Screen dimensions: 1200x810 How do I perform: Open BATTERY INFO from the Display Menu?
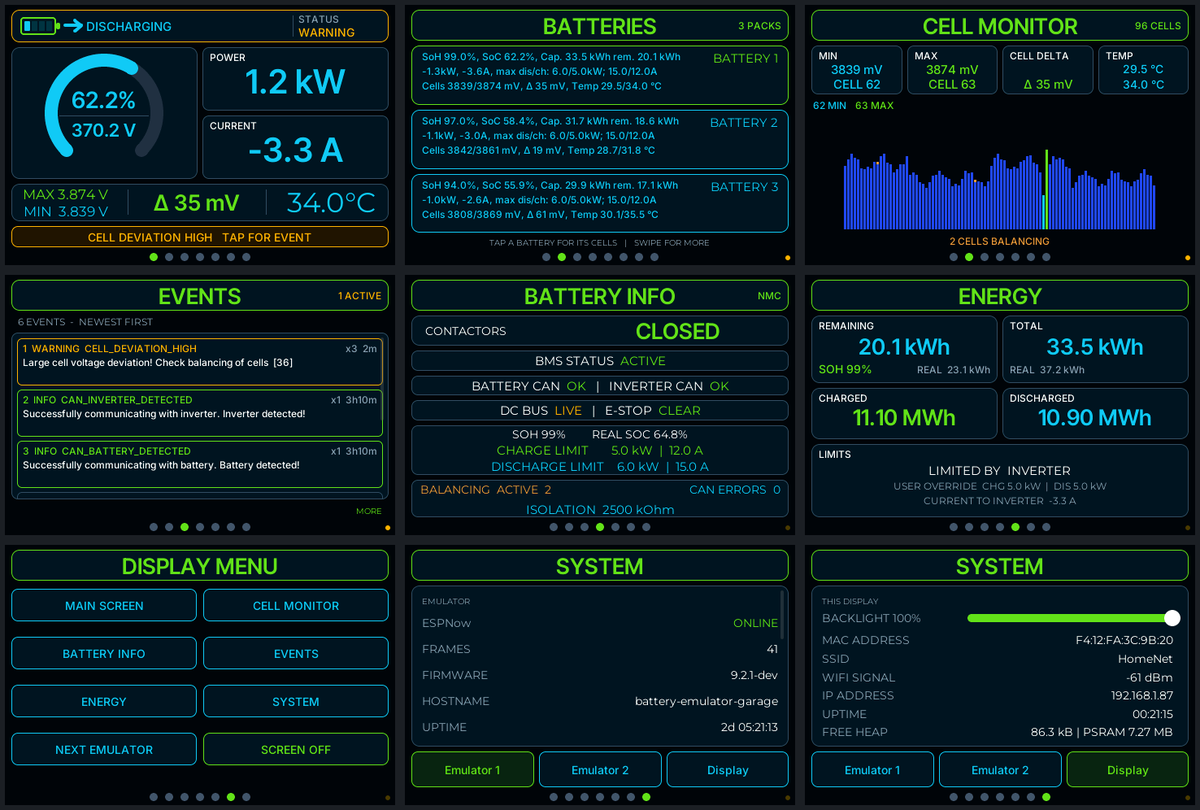click(104, 653)
